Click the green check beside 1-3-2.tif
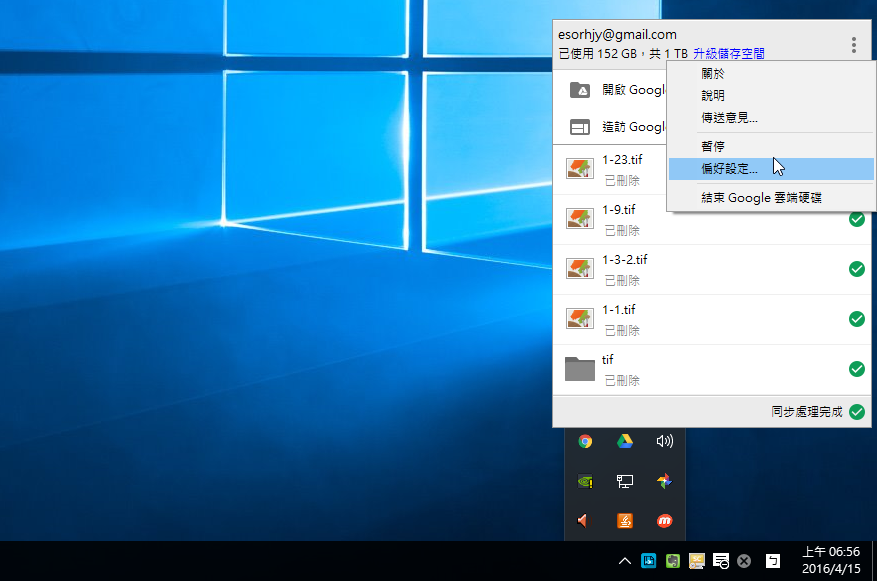877x581 pixels. click(x=856, y=269)
